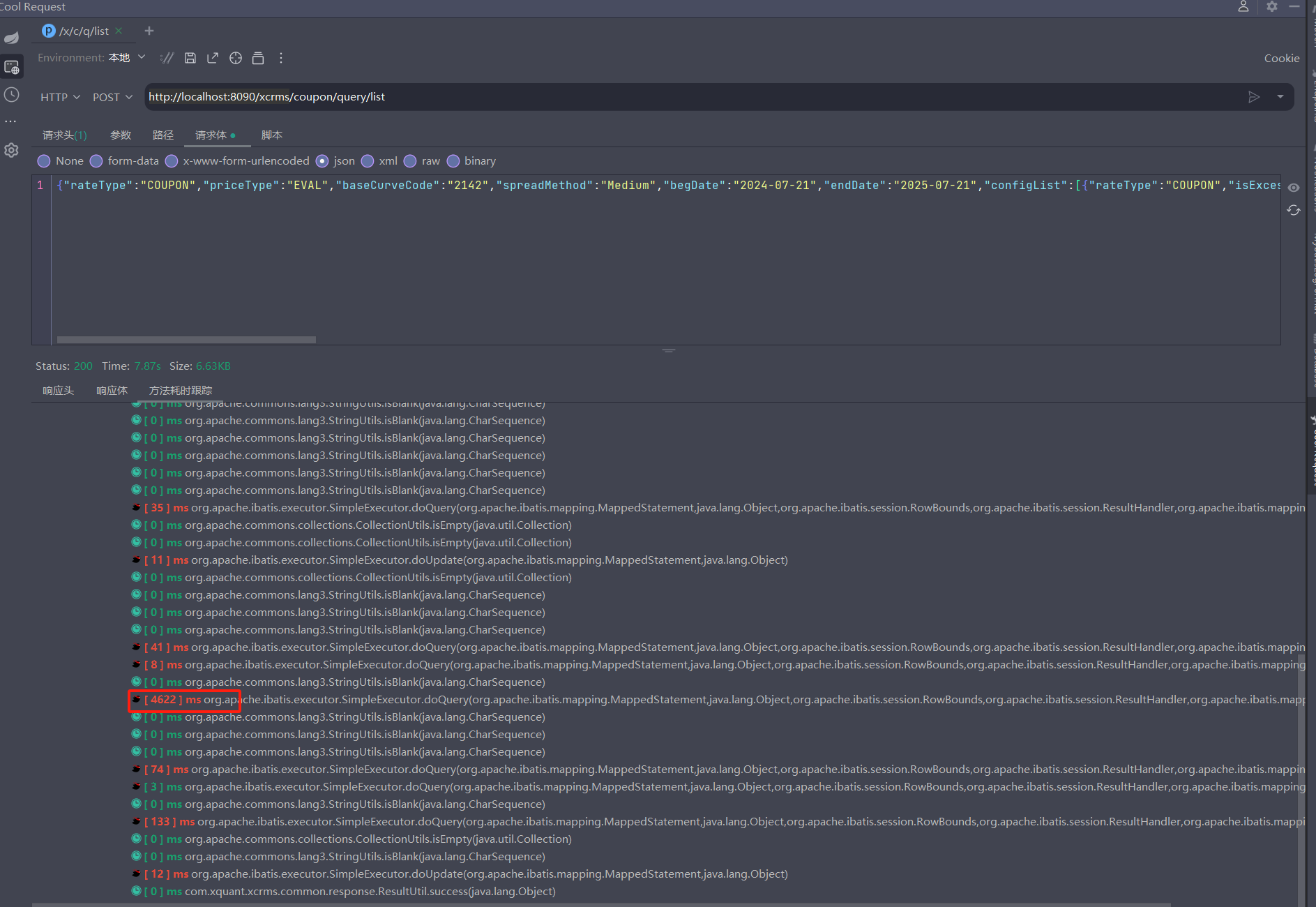Select the form-data body type
Viewport: 1316px width, 907px height.
pos(97,161)
